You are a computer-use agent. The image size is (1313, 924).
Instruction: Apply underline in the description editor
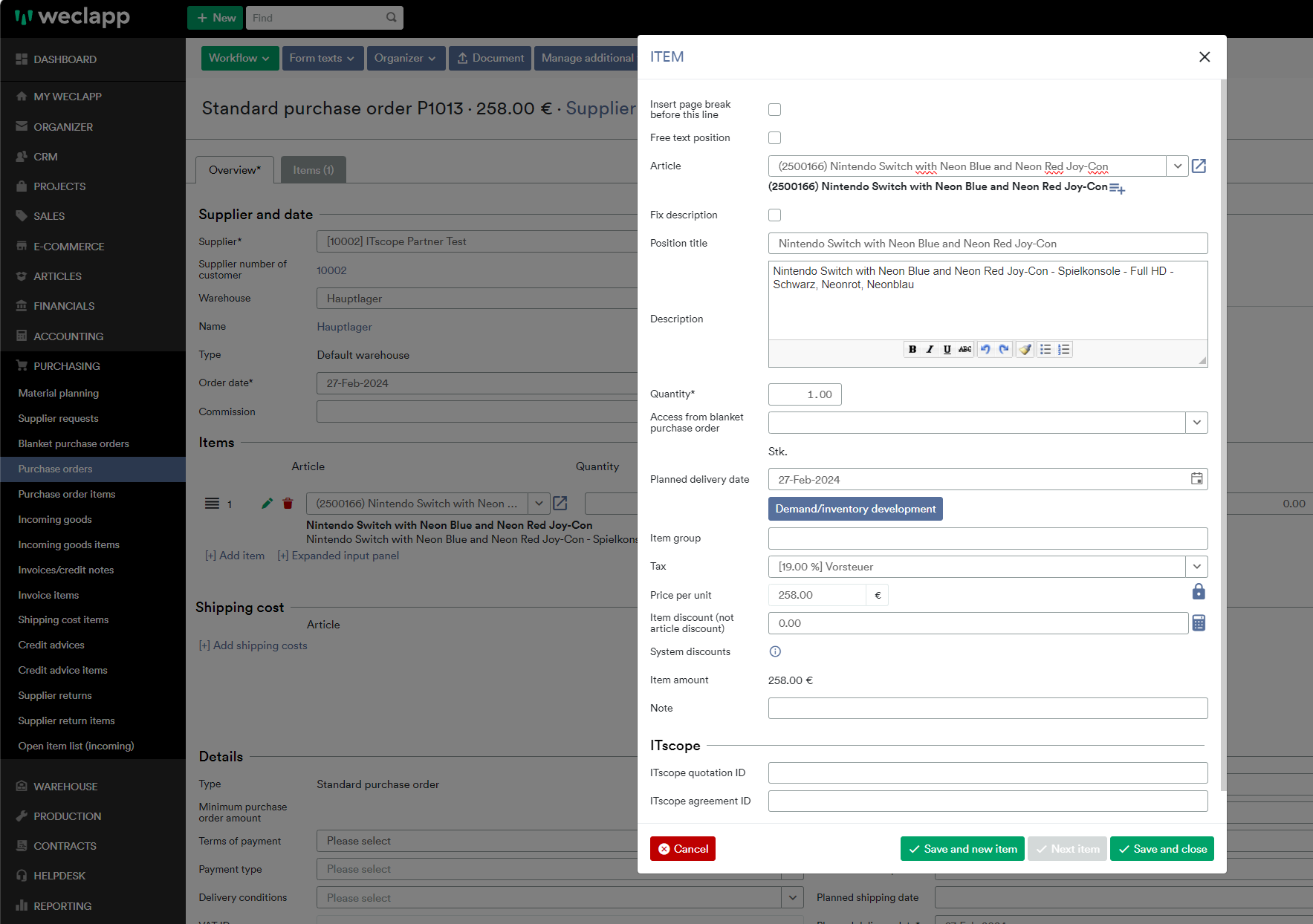947,349
